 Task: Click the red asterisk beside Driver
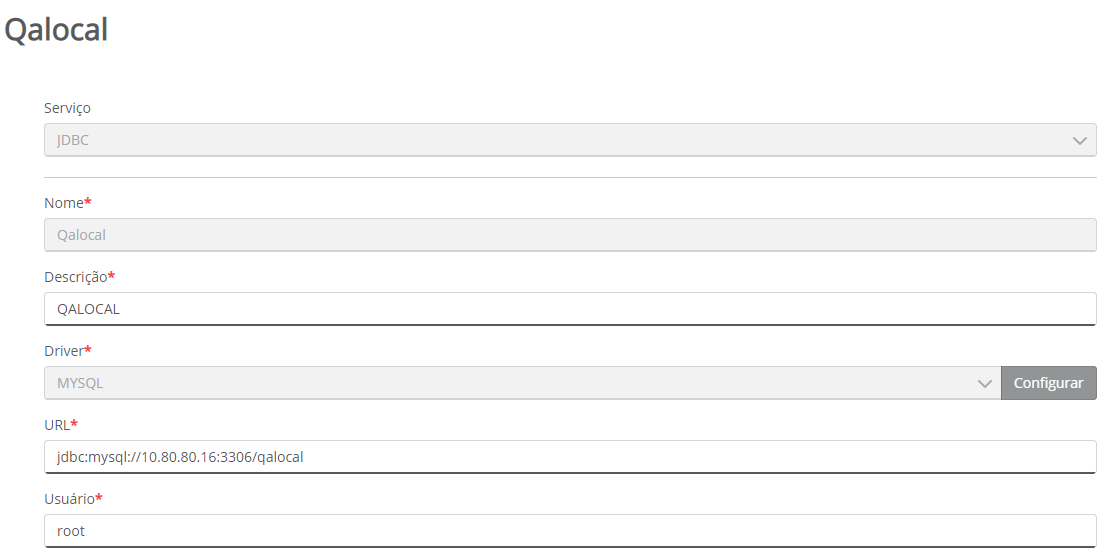coord(88,349)
